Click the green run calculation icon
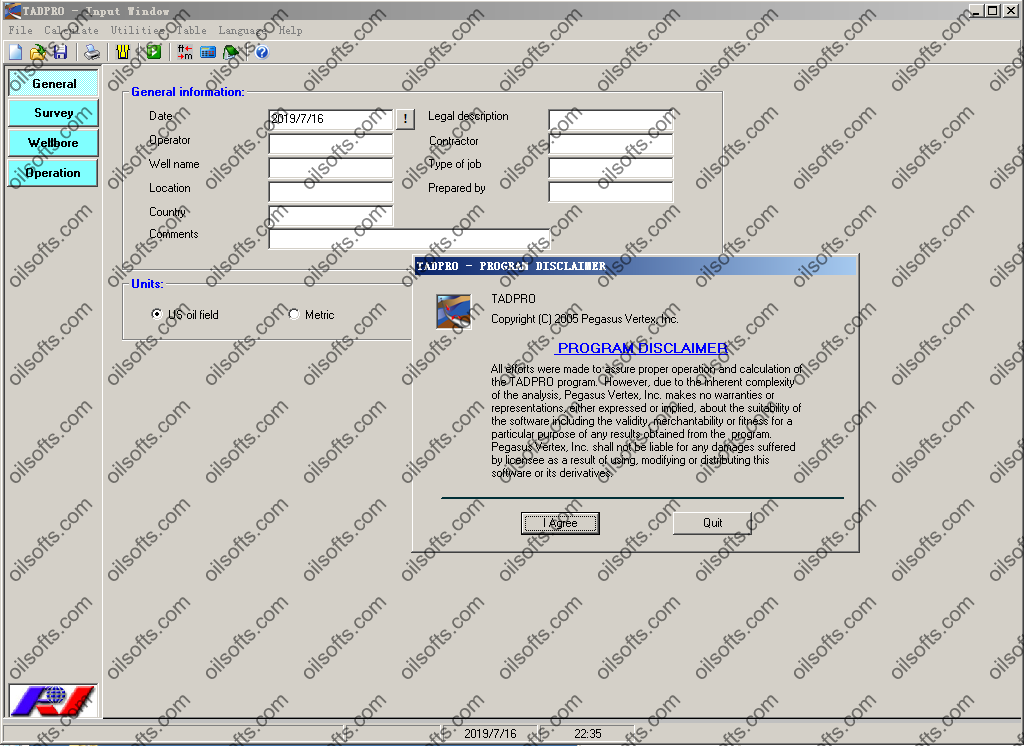1024x746 pixels. 153,52
